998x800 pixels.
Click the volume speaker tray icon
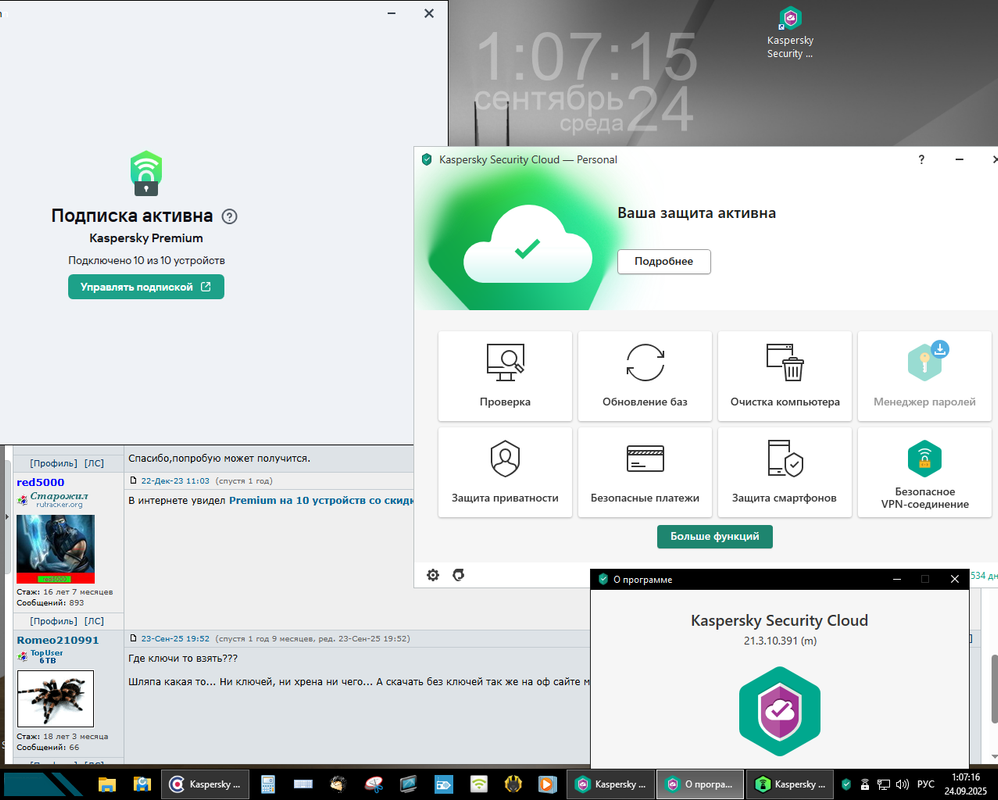click(x=902, y=784)
